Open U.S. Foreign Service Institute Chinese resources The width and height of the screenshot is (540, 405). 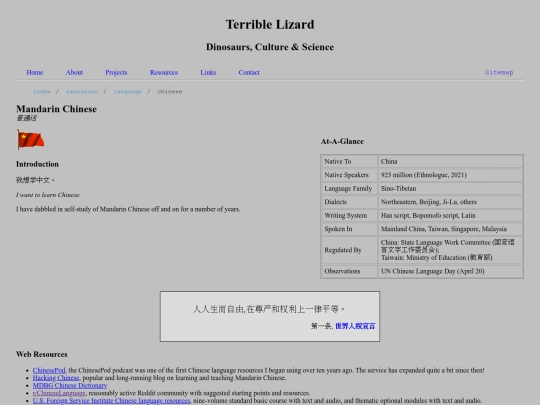coord(111,401)
